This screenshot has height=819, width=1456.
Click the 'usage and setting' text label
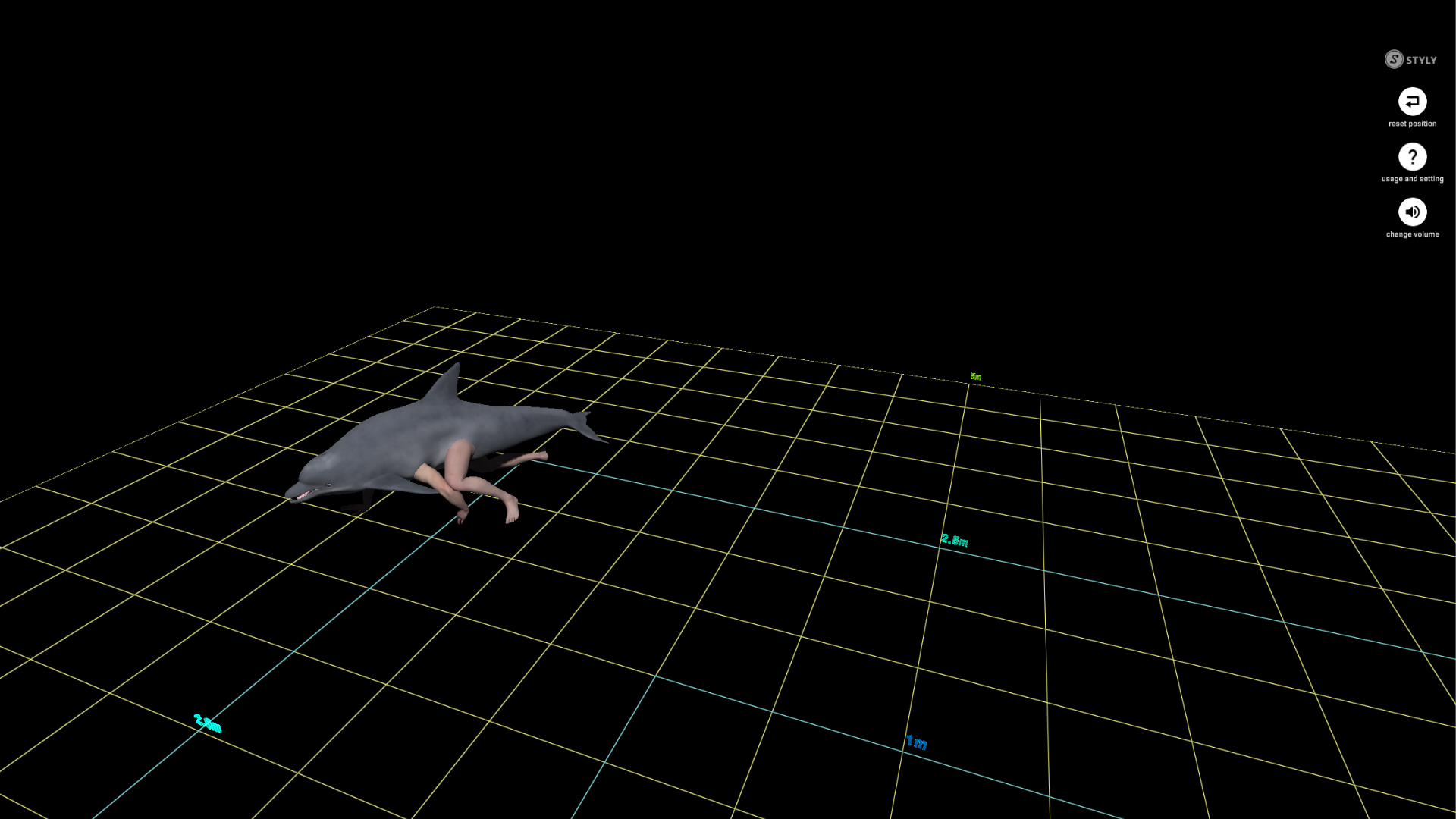tap(1412, 179)
